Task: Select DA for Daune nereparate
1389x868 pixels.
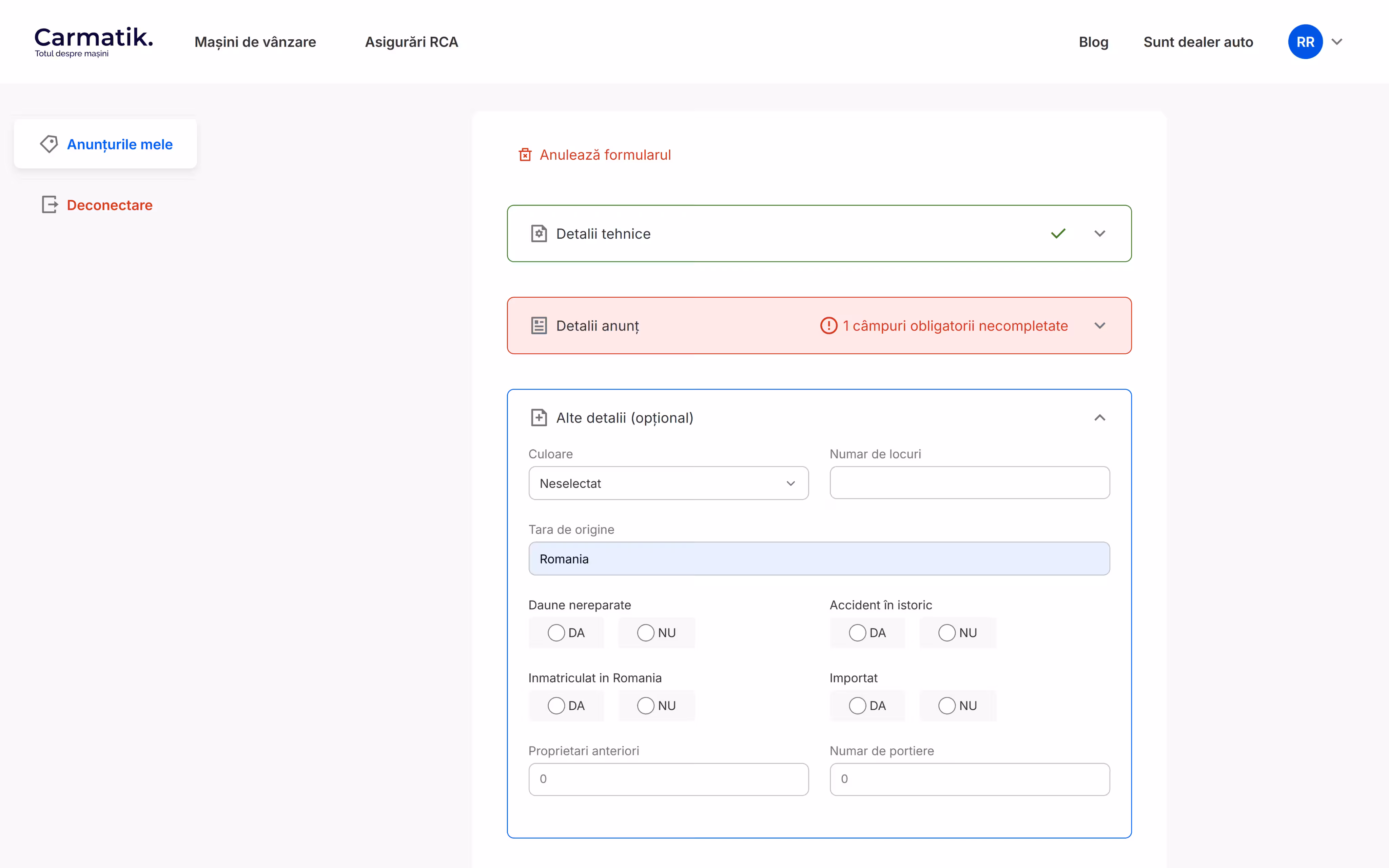Action: [x=566, y=633]
